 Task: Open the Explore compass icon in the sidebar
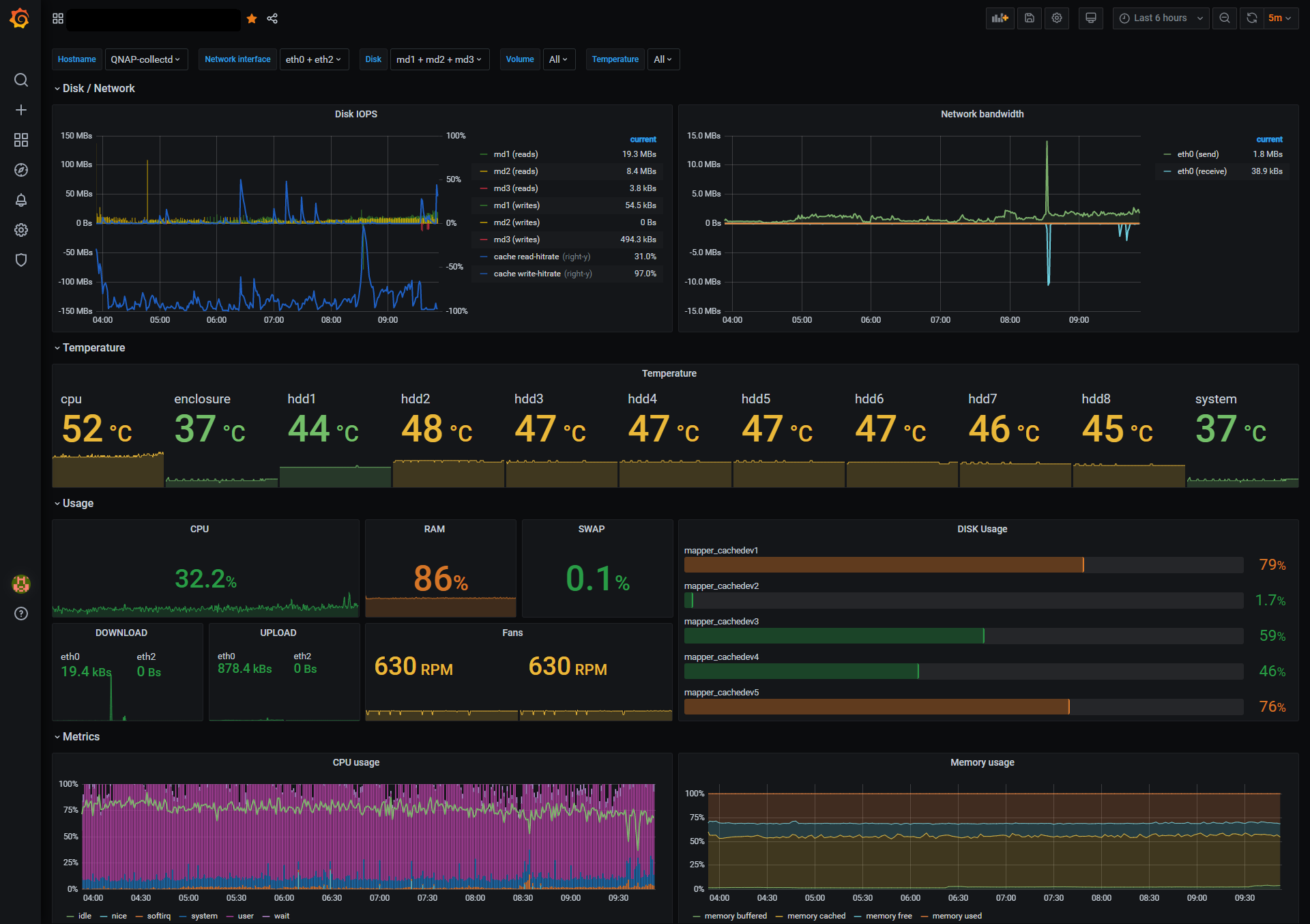(x=21, y=170)
